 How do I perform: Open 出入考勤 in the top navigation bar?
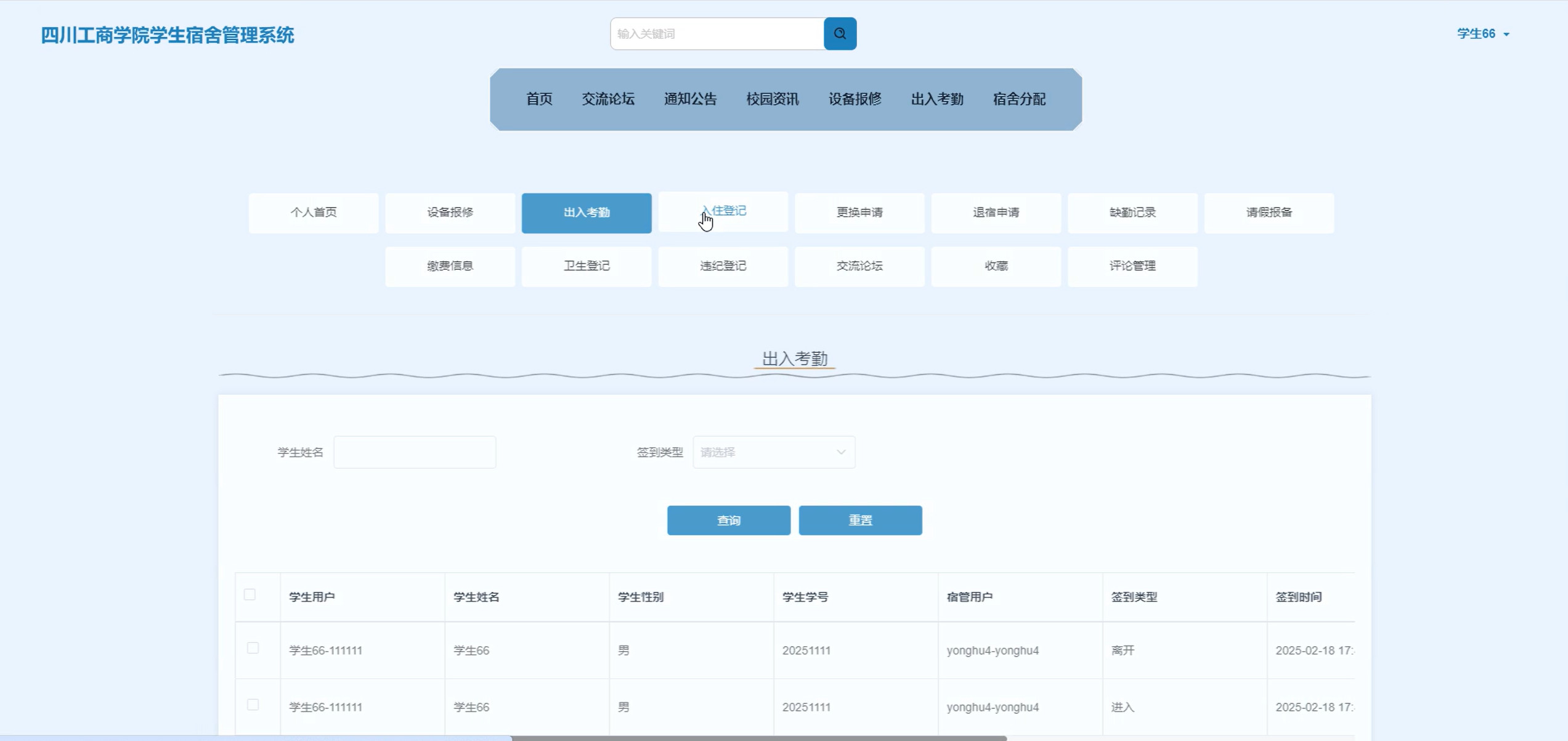coord(936,99)
